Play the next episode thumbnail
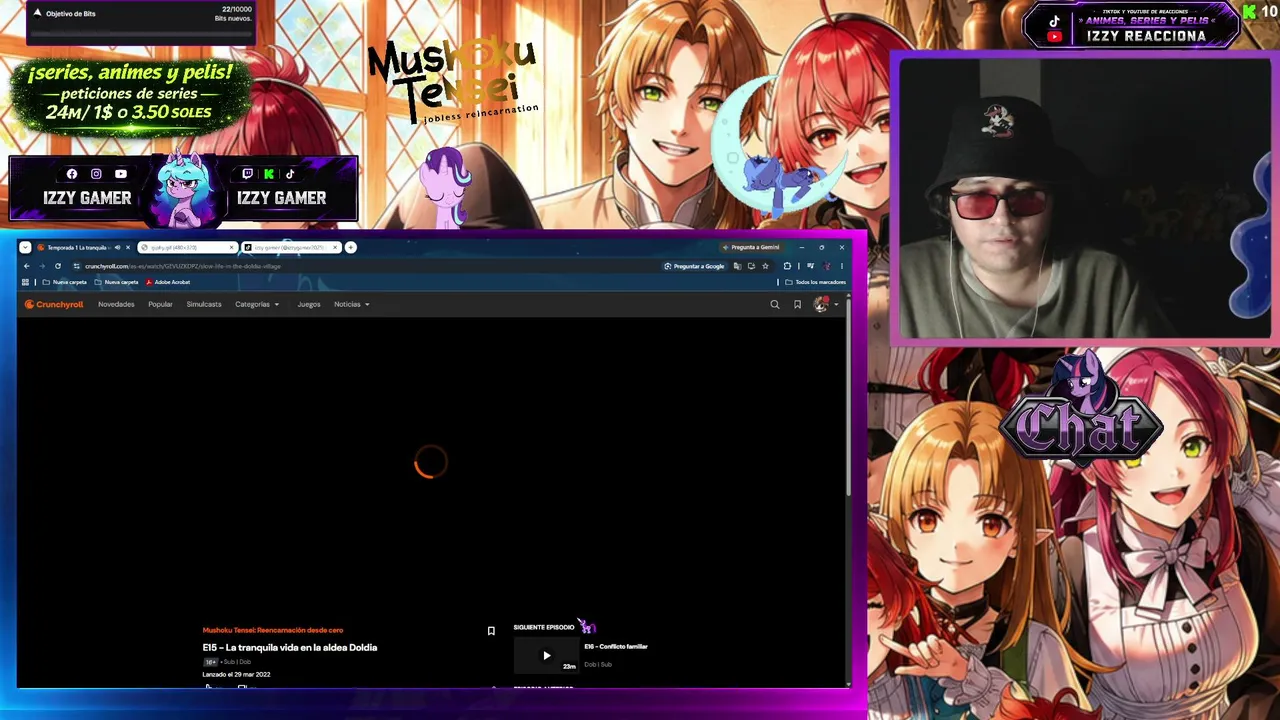 [x=546, y=655]
